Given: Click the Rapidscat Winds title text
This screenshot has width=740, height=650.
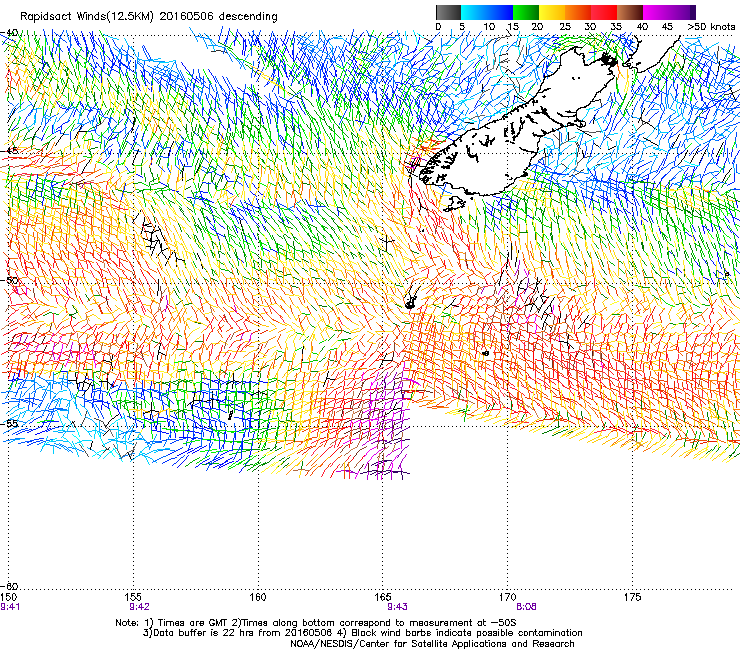Looking at the screenshot, I should coord(149,16).
